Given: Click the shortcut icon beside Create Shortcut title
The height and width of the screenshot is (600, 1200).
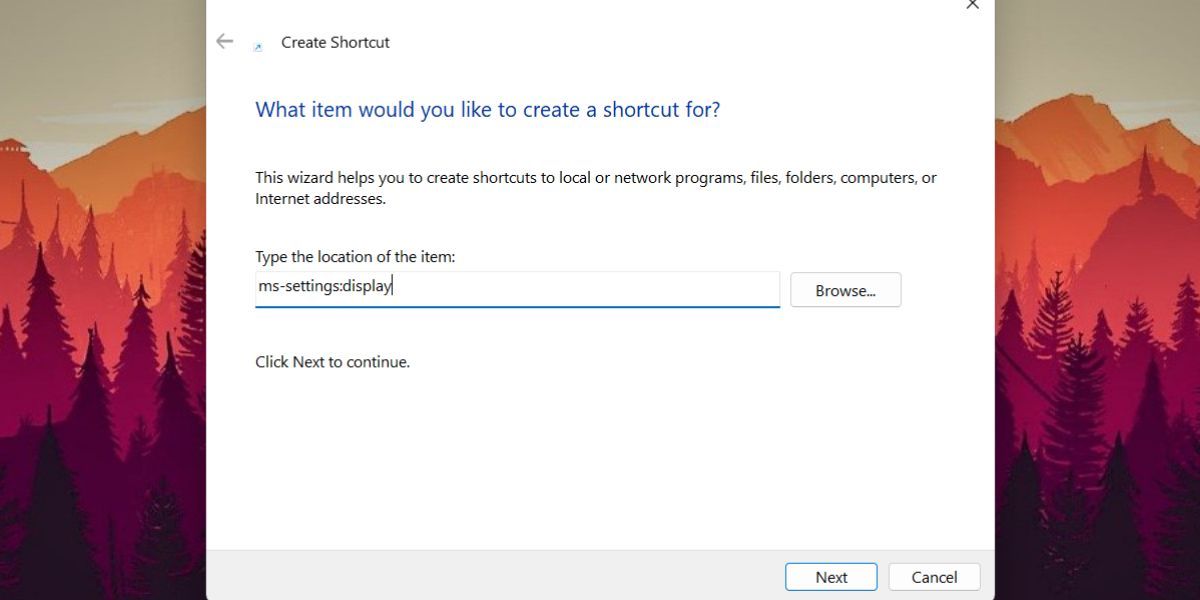Looking at the screenshot, I should tap(258, 47).
